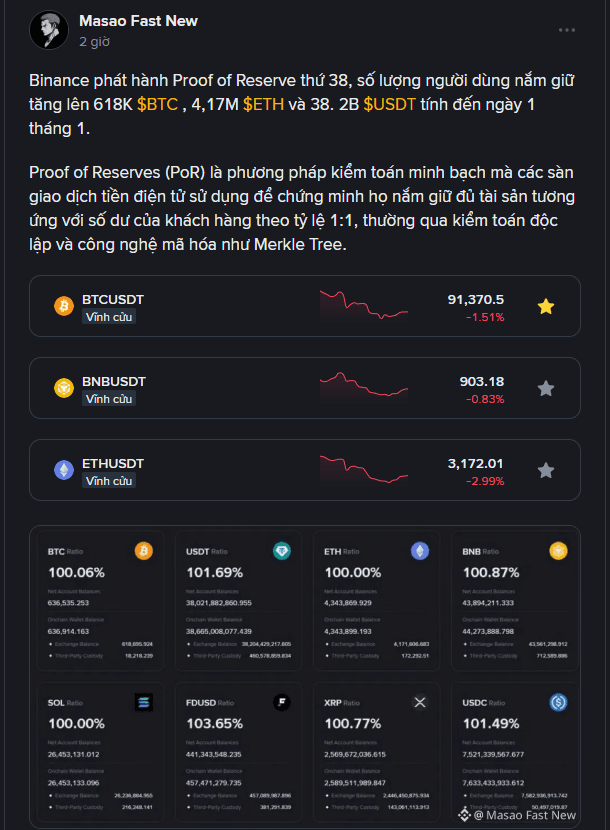Screen dimensions: 610x830
Task: Favorite ETHUSDT using the gray star
Action: [545, 470]
